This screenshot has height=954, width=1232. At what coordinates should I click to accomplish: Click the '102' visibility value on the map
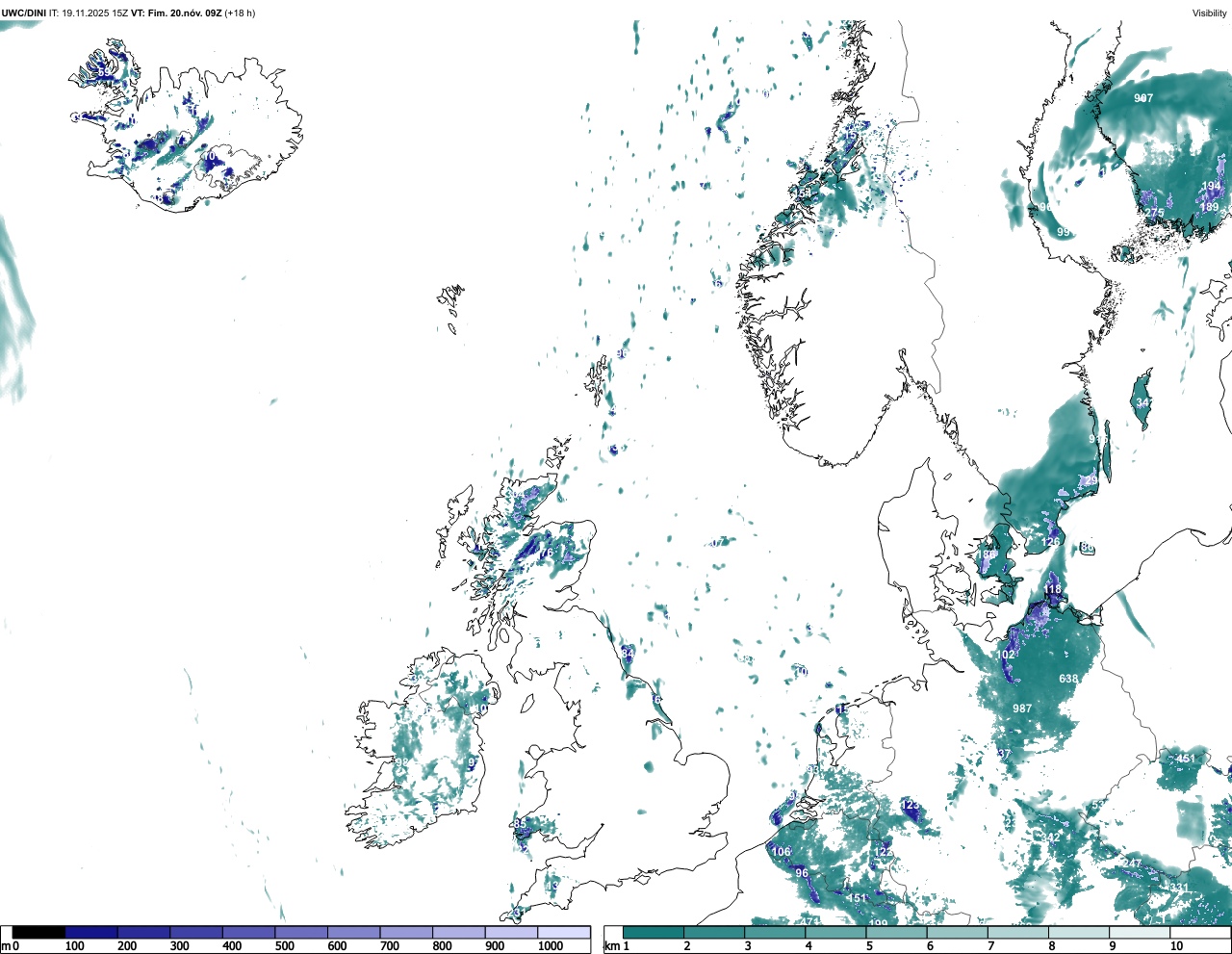coord(1006,655)
